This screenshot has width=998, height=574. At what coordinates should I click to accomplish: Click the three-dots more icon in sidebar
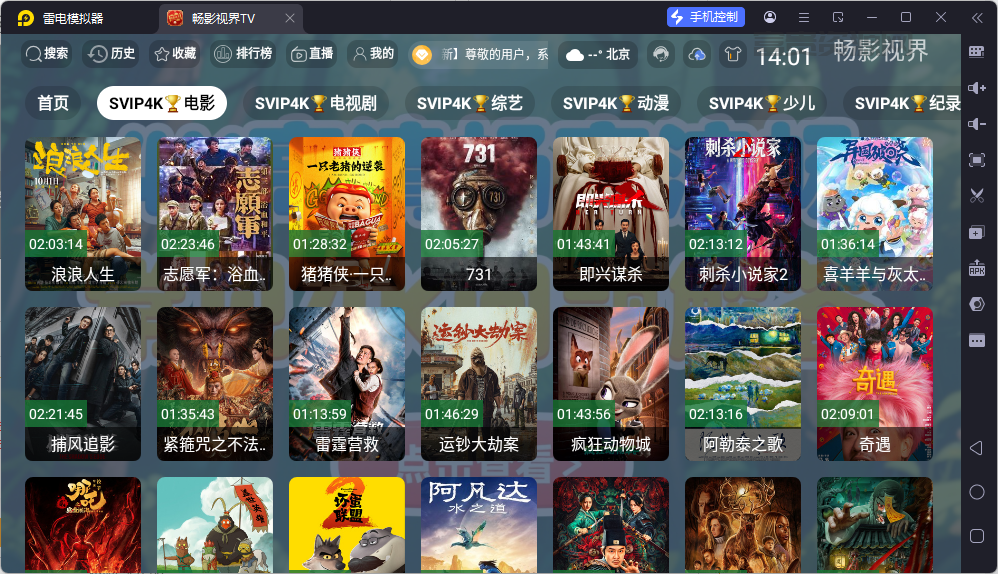click(977, 340)
